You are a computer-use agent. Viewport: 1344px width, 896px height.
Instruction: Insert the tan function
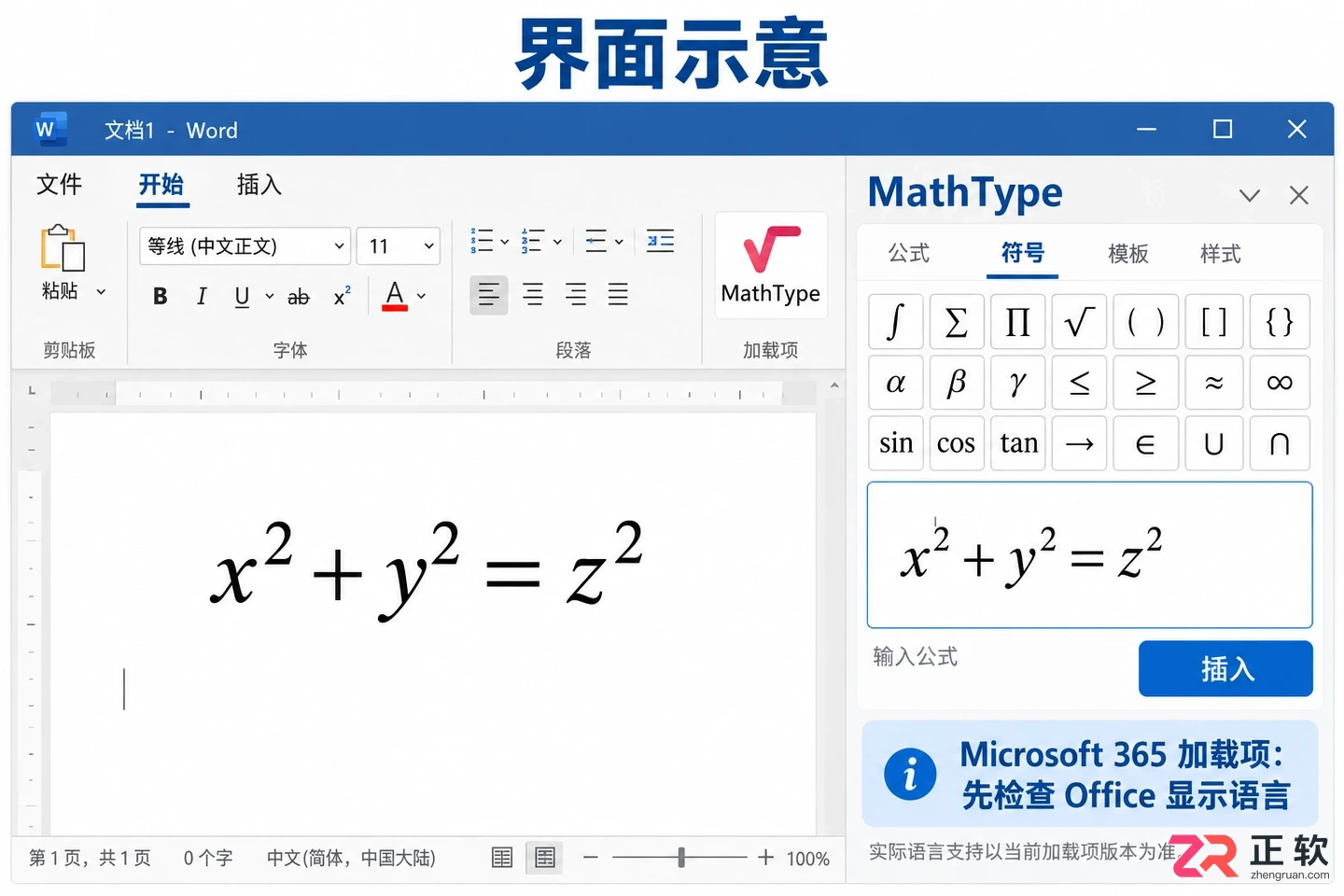coord(1017,443)
